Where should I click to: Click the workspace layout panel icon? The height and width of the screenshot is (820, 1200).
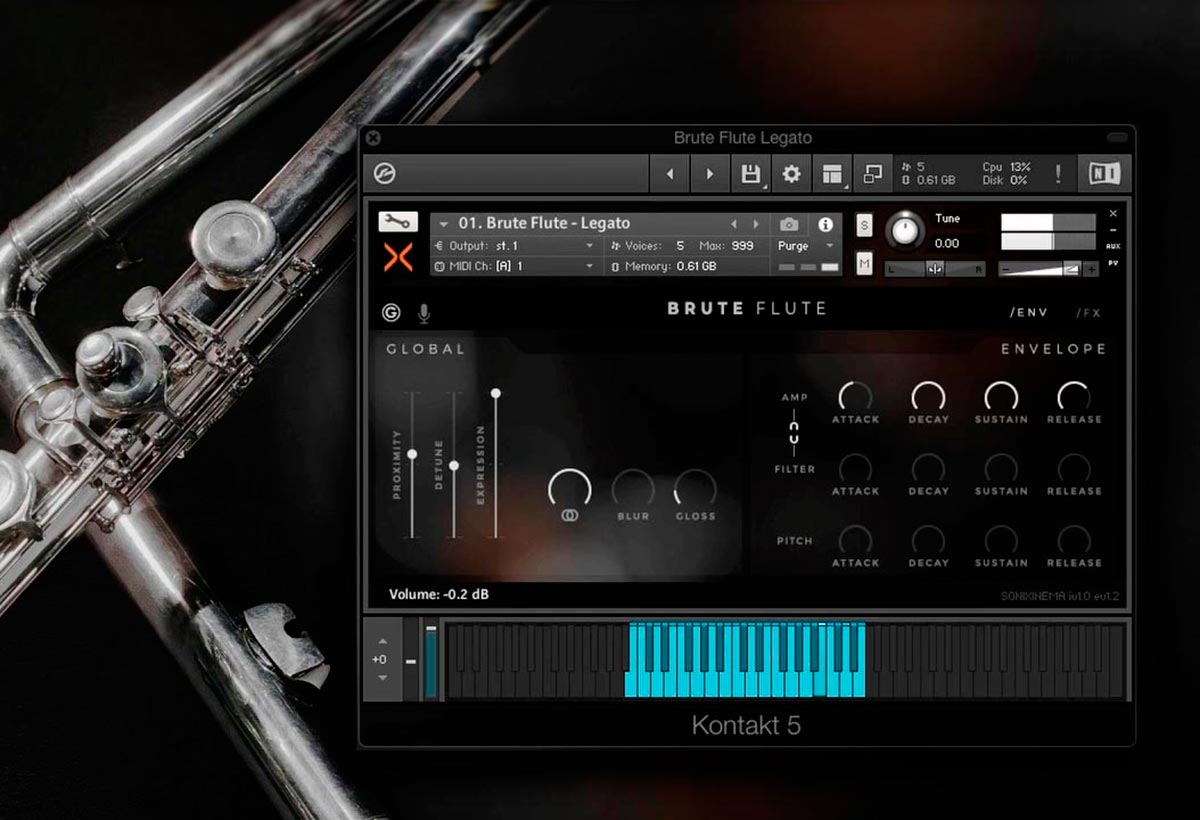(x=832, y=174)
